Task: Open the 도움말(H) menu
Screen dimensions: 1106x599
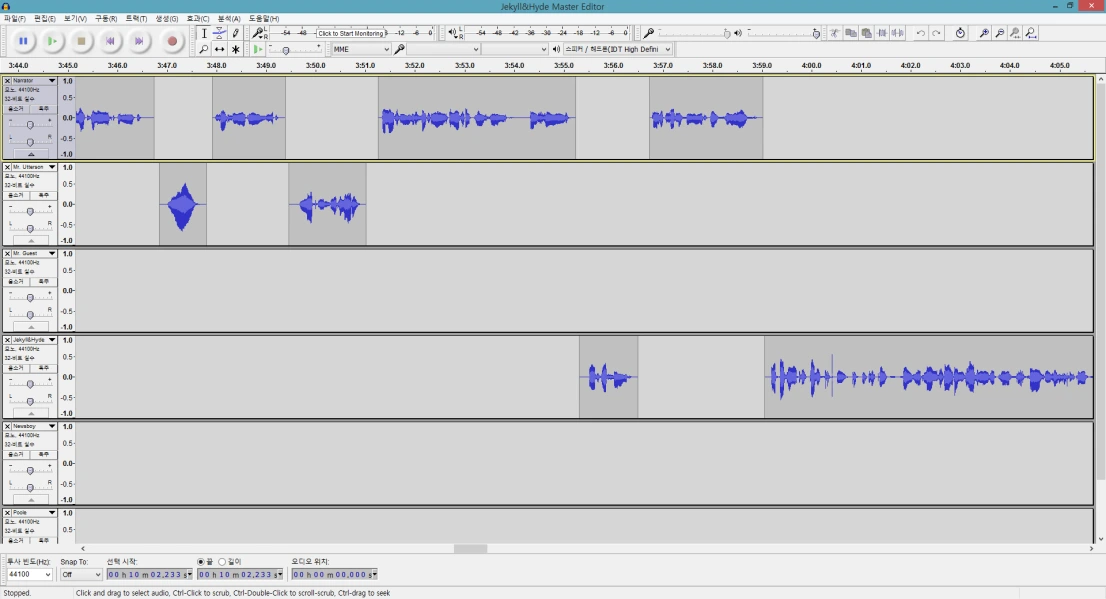Action: point(264,18)
